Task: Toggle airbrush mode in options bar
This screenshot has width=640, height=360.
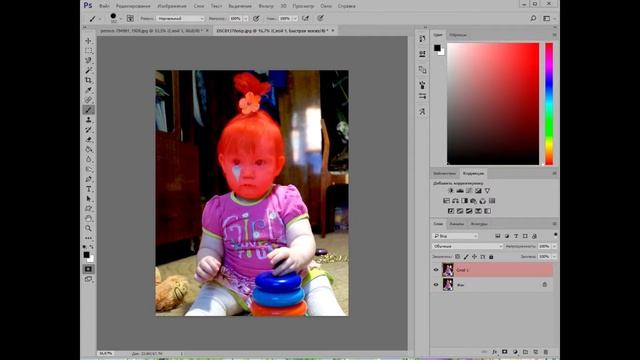Action: (305, 18)
